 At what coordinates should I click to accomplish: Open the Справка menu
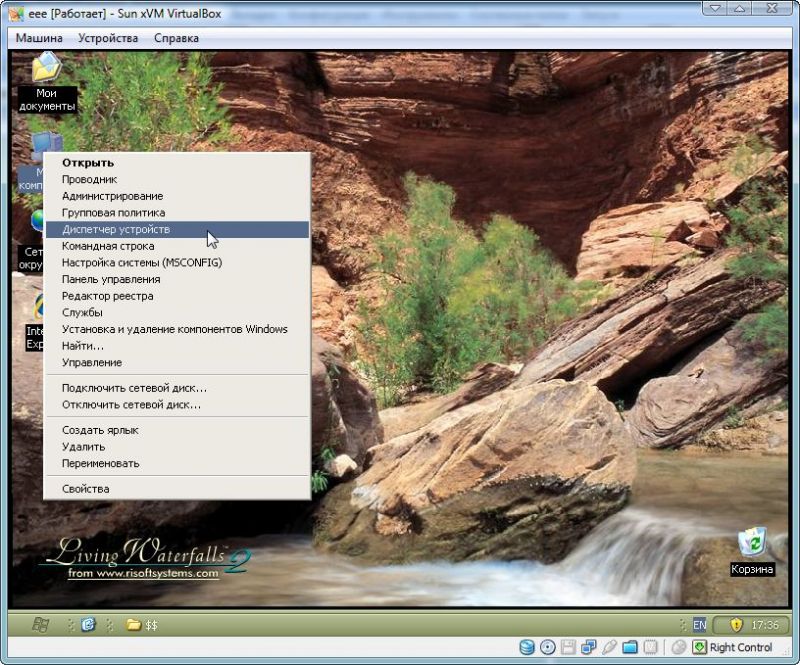tap(176, 38)
